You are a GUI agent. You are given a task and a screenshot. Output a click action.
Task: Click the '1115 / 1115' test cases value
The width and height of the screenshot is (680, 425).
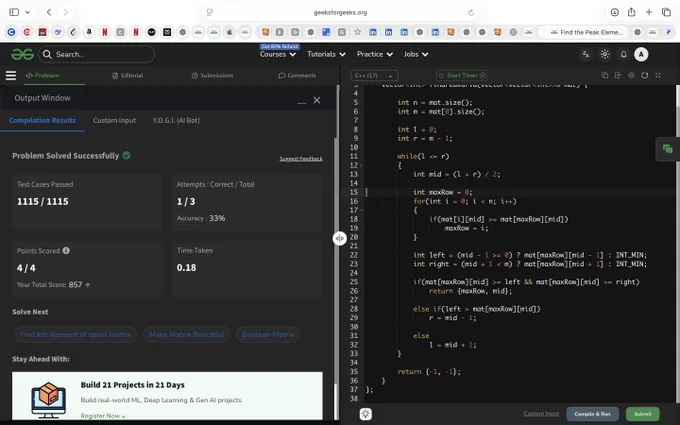click(x=42, y=202)
